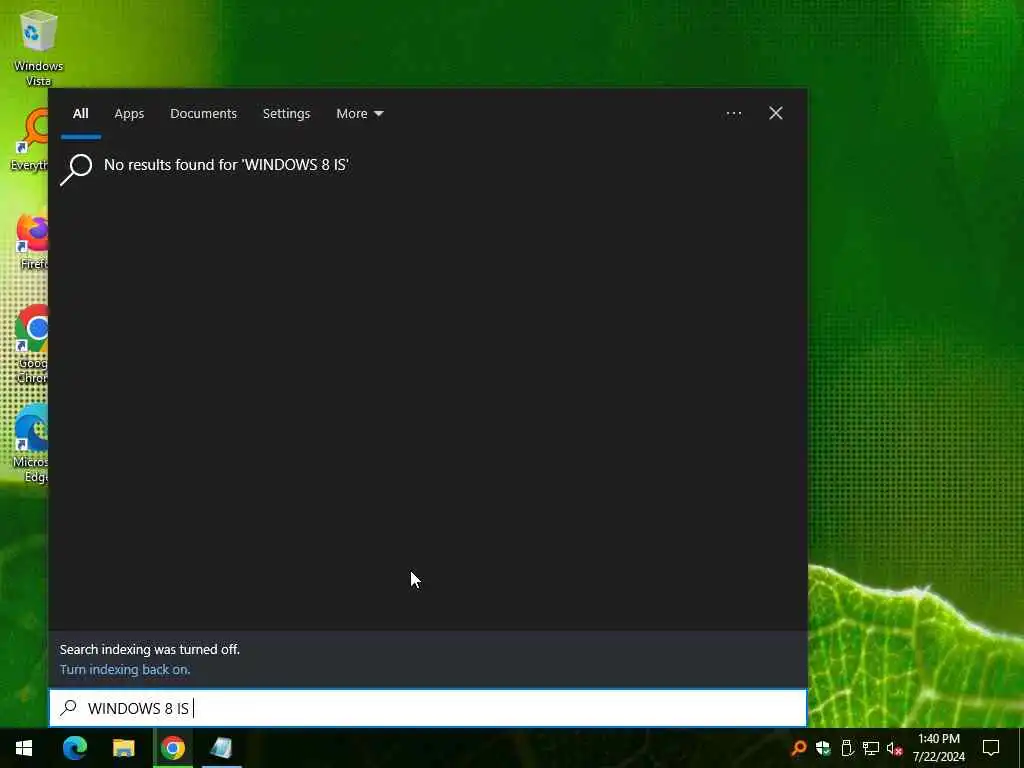This screenshot has height=768, width=1024.
Task: Select the Everything desktop shortcut
Action: [x=29, y=140]
